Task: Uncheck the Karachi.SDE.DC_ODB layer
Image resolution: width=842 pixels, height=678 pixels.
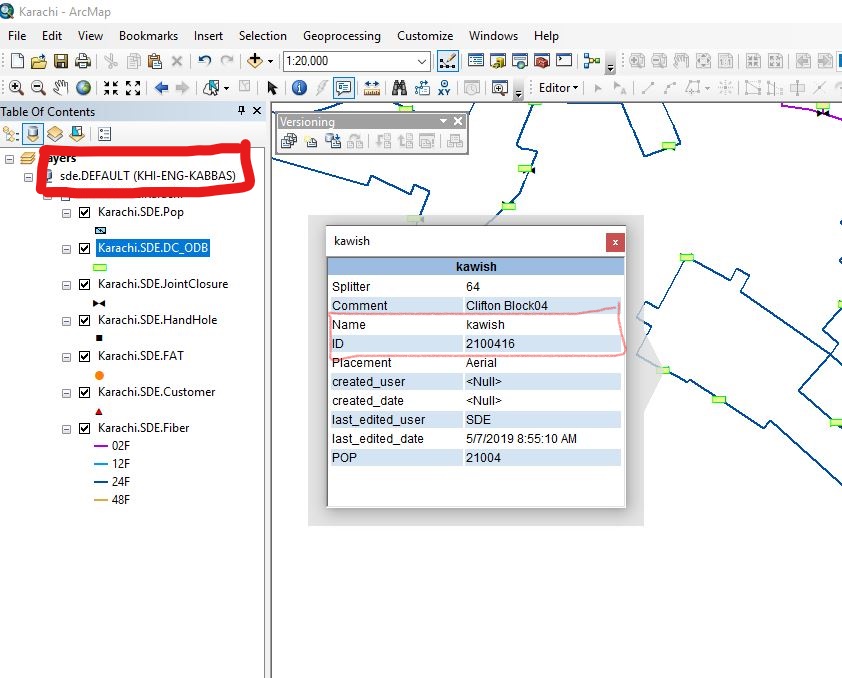Action: click(x=84, y=249)
